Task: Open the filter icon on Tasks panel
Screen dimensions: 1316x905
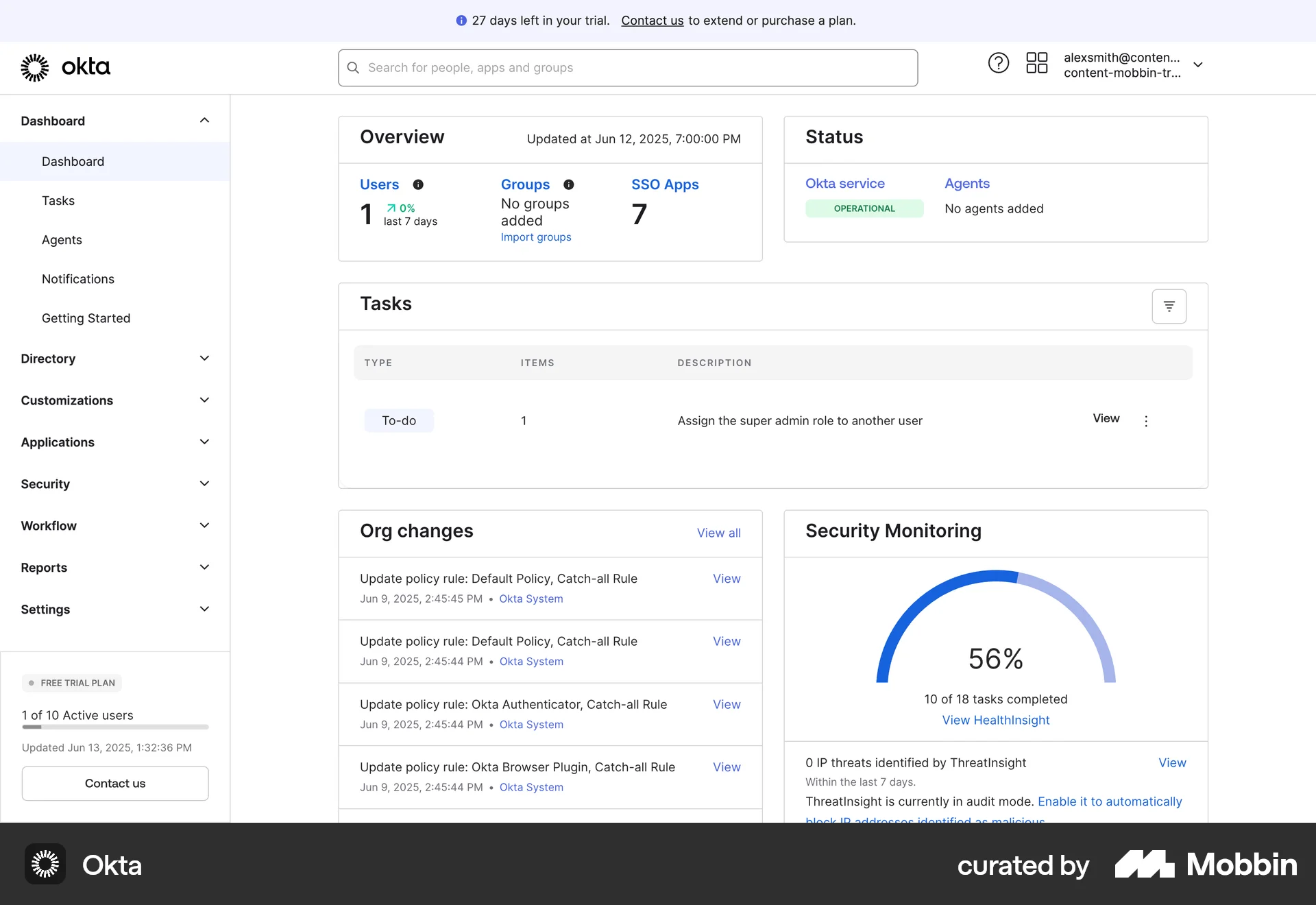Action: [1169, 306]
